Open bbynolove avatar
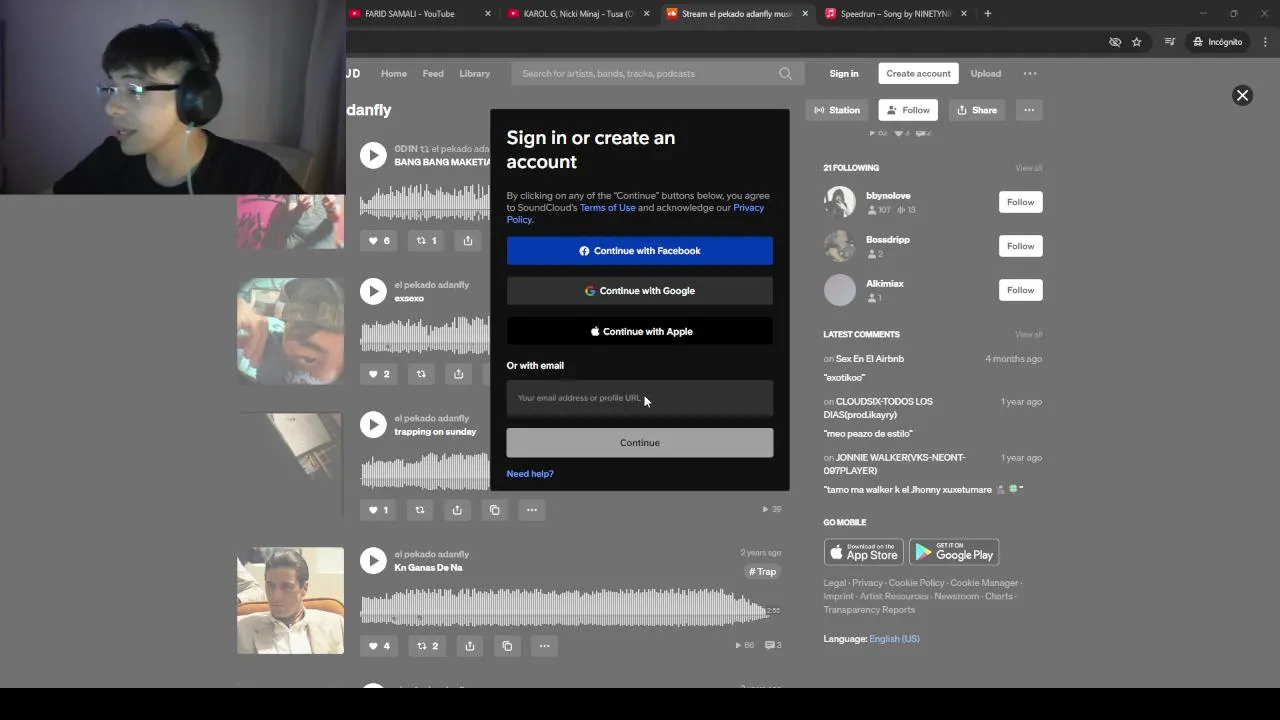The image size is (1280, 720). (x=840, y=202)
